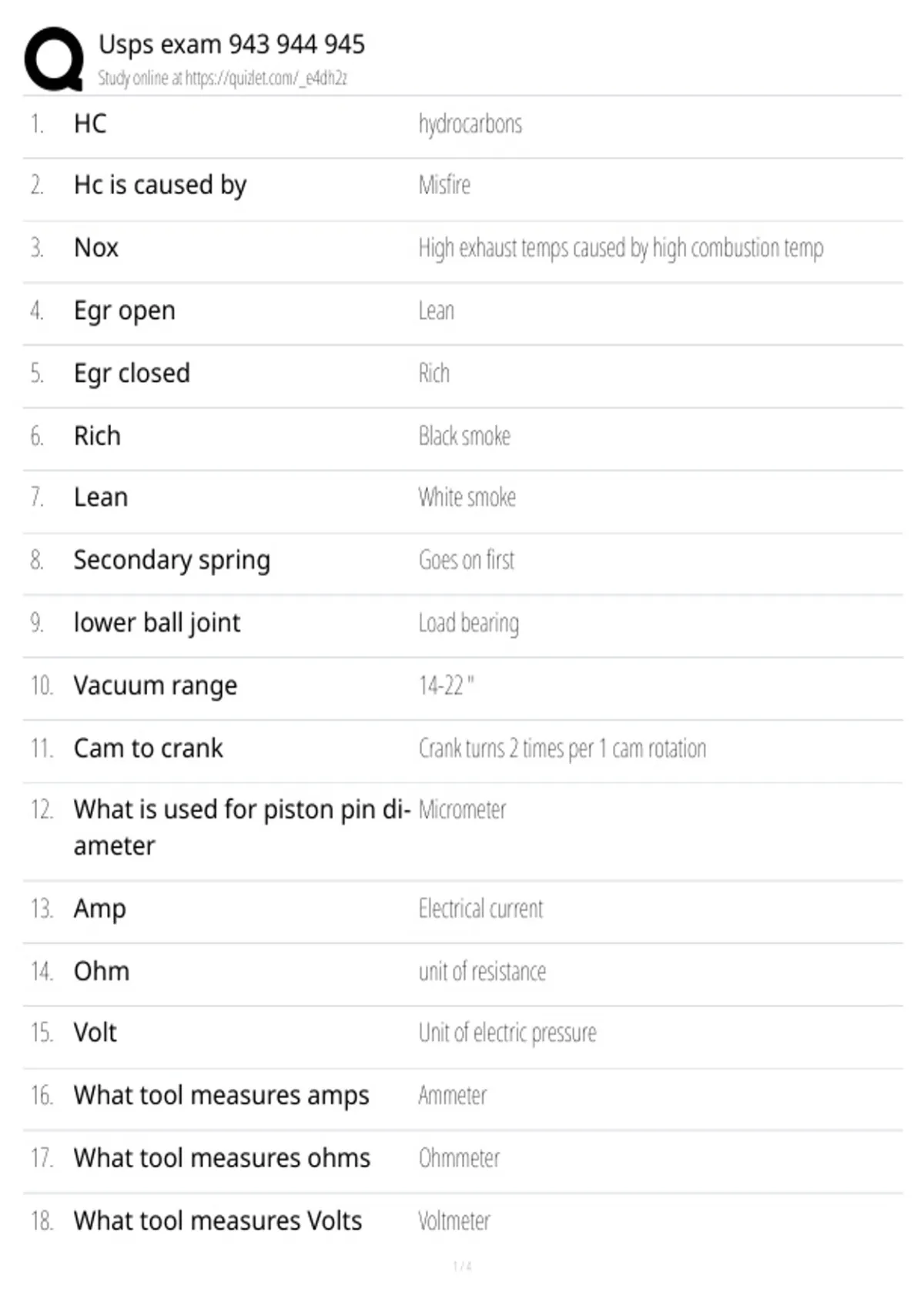Image resolution: width=924 pixels, height=1309 pixels.
Task: Select the term Hc is caused by
Action: click(160, 186)
